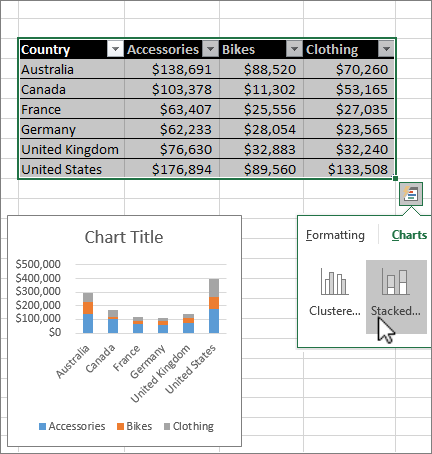432x454 pixels.
Task: Select the $176,894 United States cell
Action: click(172, 169)
